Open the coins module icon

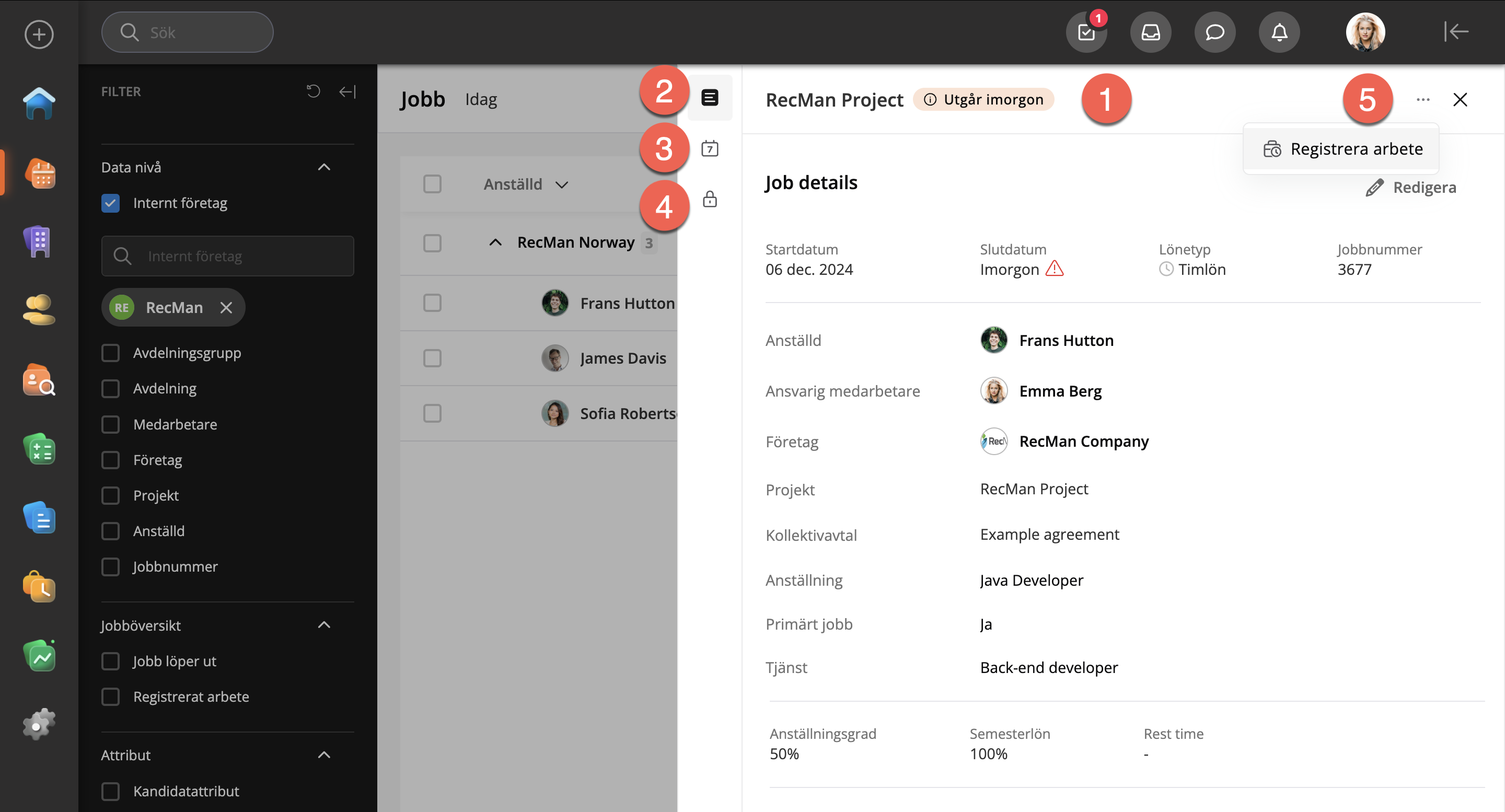coord(39,310)
